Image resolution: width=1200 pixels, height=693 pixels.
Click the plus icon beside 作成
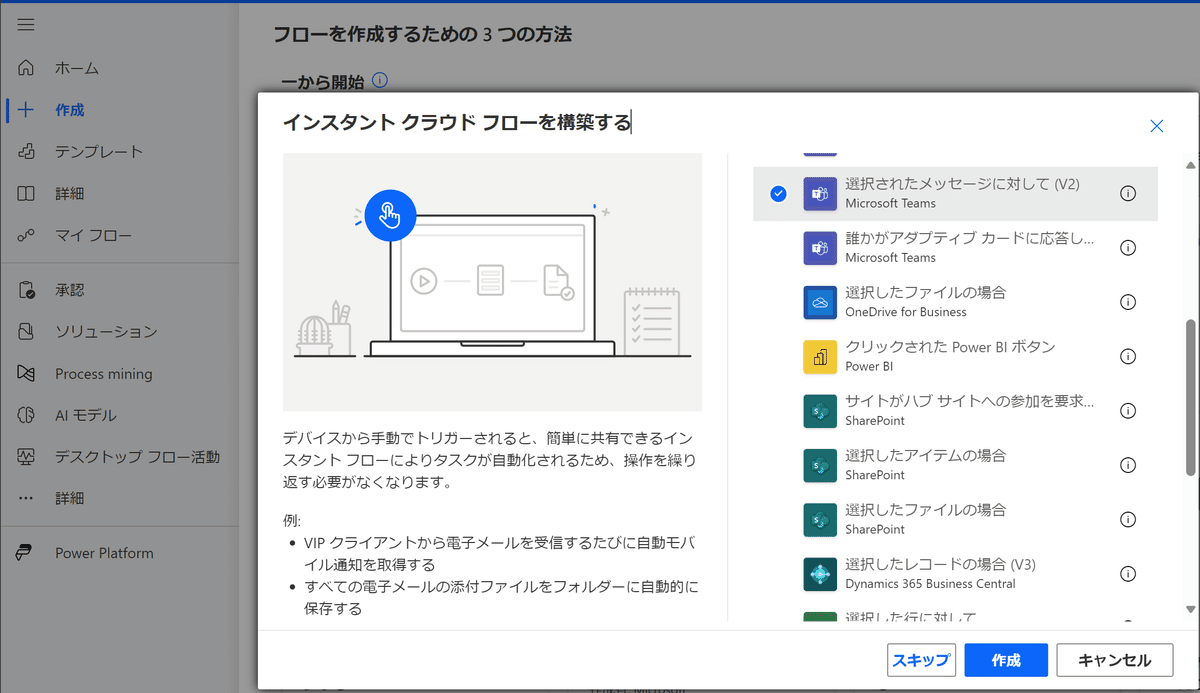coord(26,110)
